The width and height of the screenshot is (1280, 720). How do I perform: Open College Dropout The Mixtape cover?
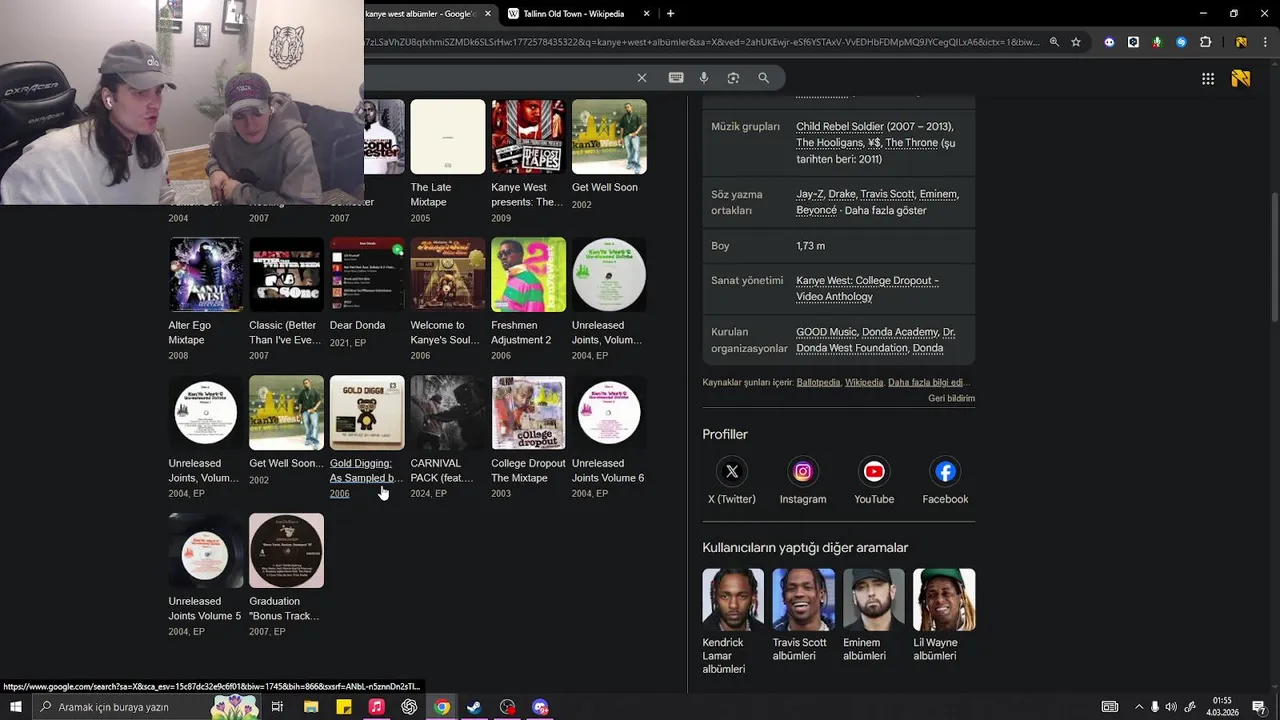click(528, 413)
